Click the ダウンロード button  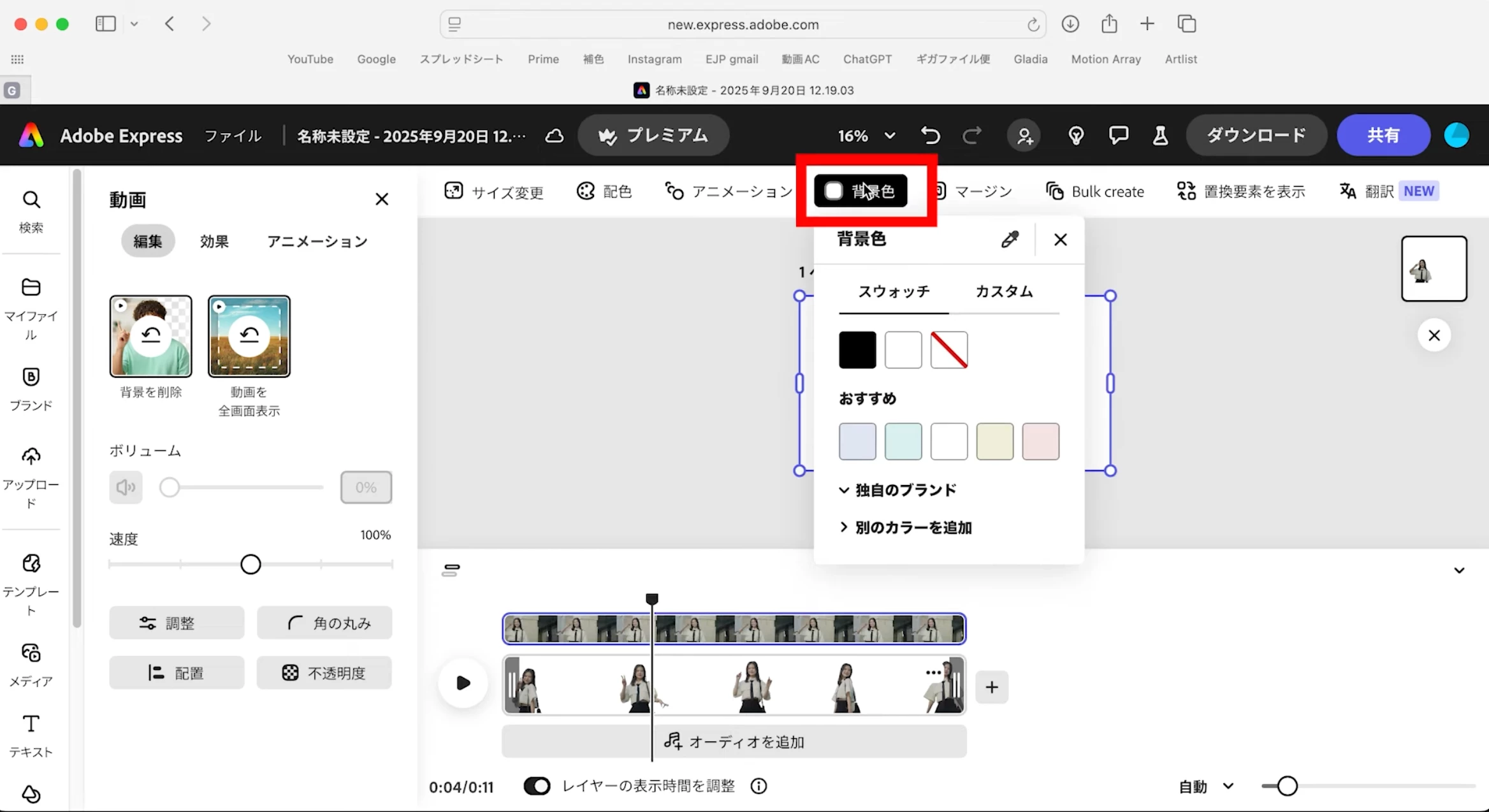point(1256,135)
